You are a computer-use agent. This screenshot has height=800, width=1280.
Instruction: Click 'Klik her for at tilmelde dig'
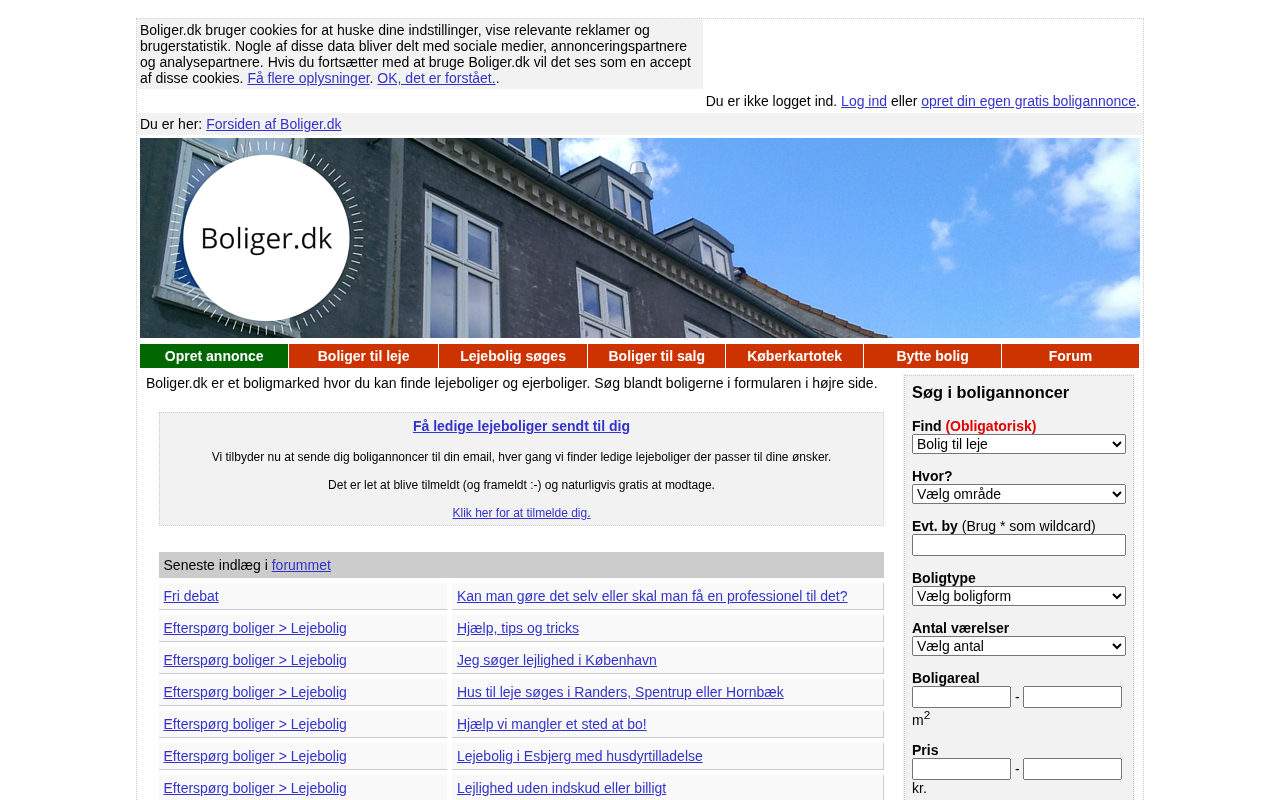click(x=521, y=513)
